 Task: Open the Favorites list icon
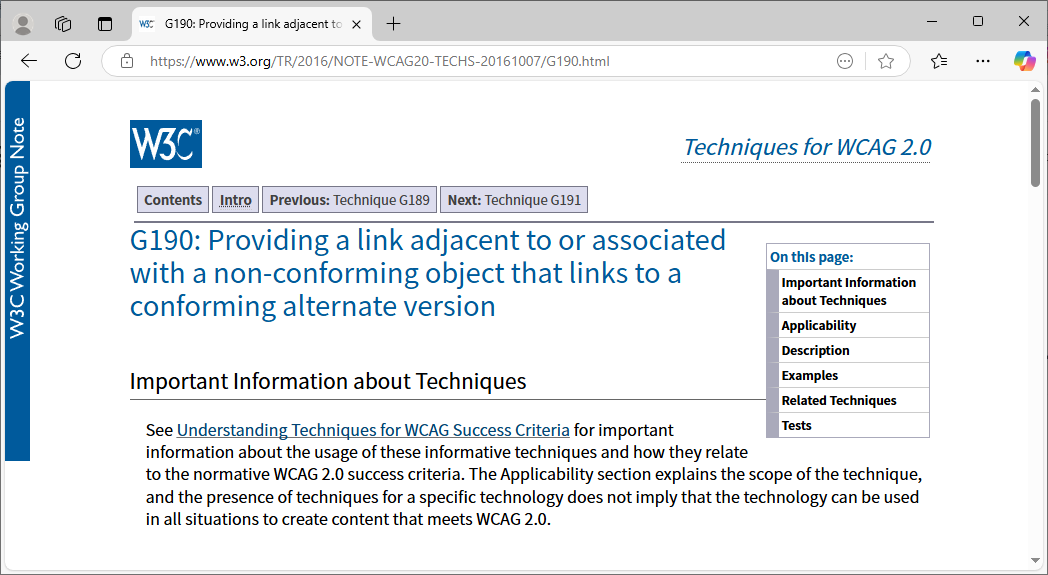tap(939, 61)
